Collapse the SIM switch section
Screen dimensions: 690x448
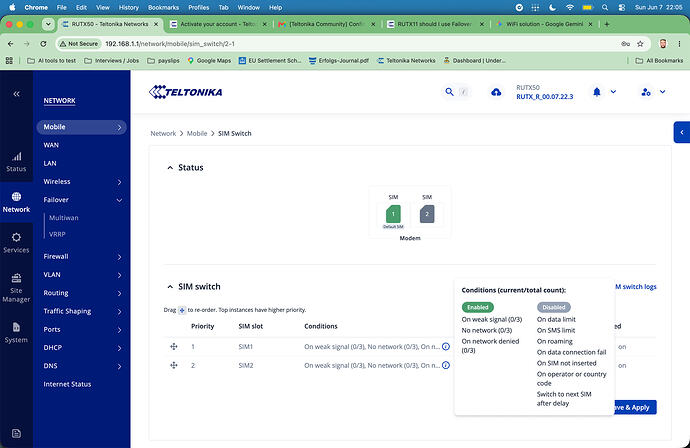[170, 286]
